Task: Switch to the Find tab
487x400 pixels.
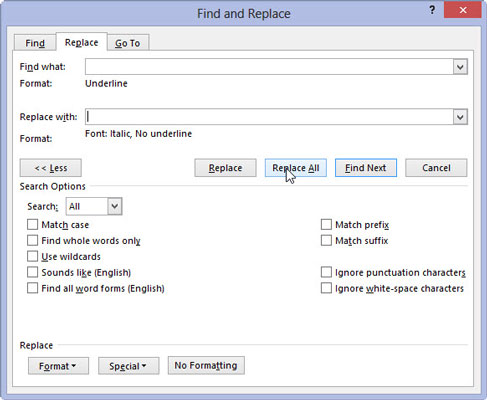Action: 35,43
